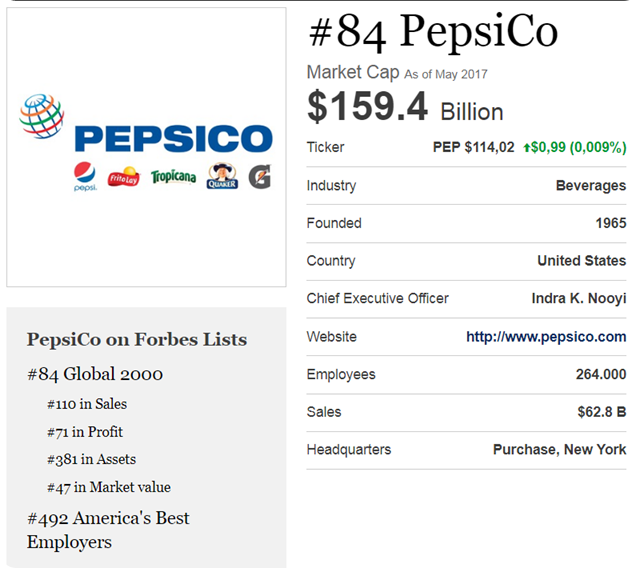The width and height of the screenshot is (640, 568).
Task: Click the #84 PepsiCo page title
Action: point(432,33)
